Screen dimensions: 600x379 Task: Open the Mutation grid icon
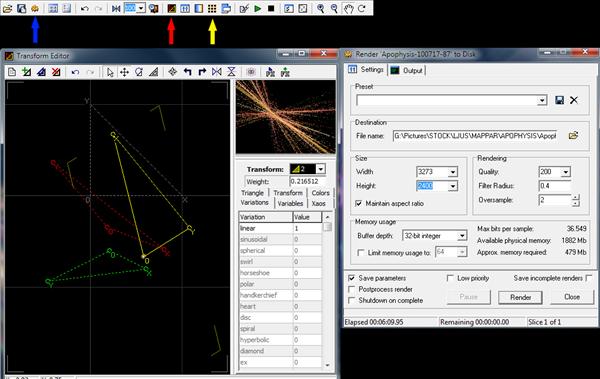pos(212,8)
